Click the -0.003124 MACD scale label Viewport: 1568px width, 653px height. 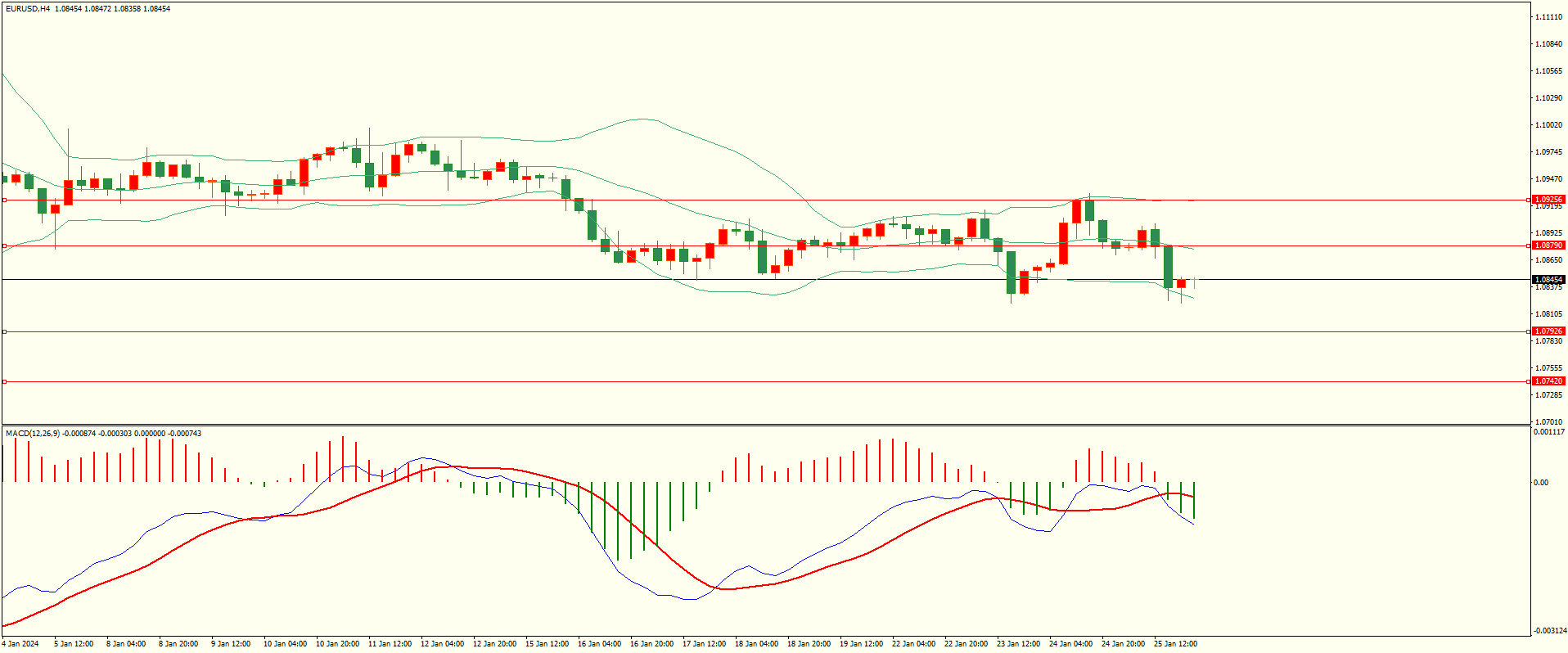(x=1549, y=631)
